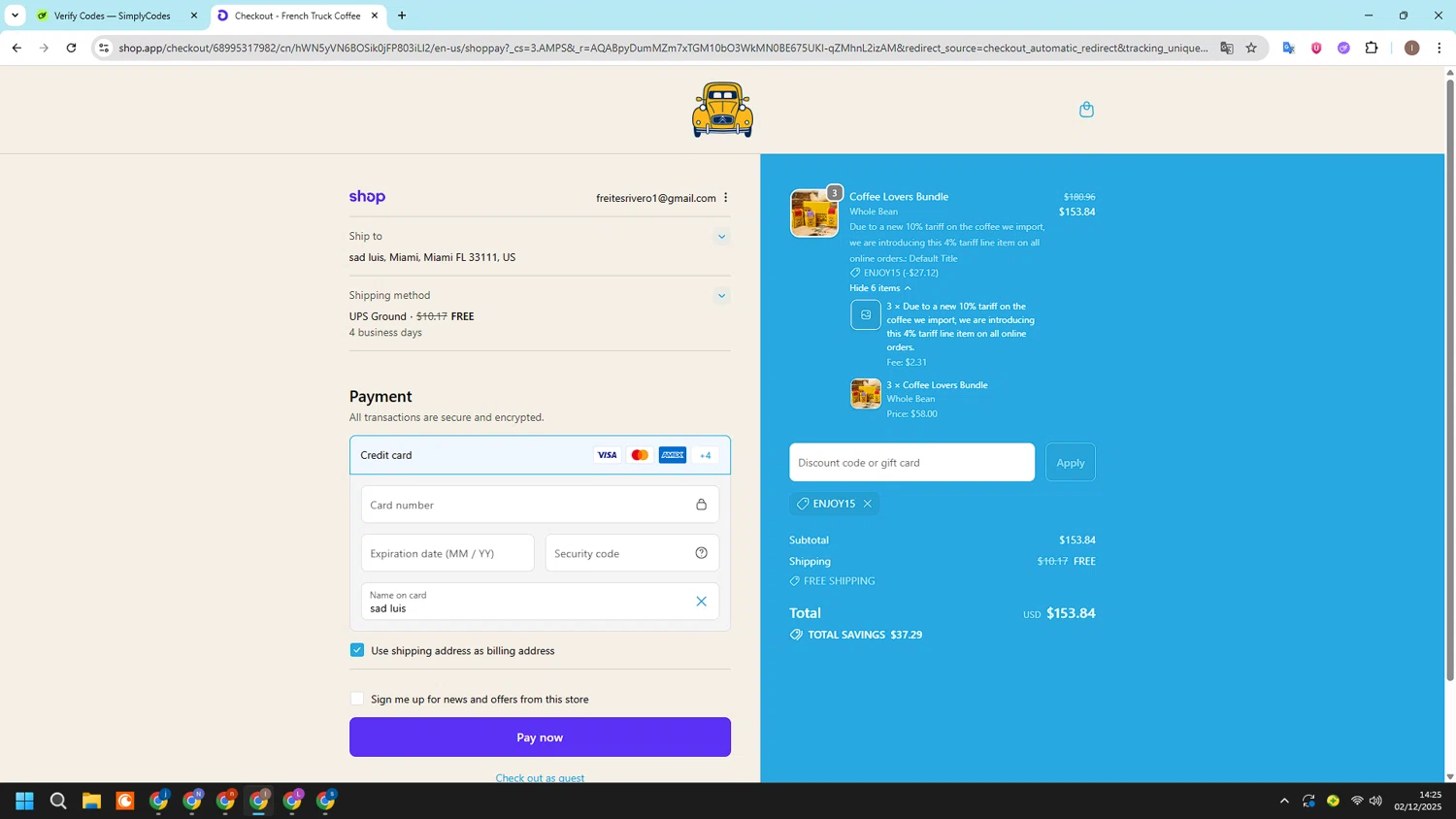Screen dimensions: 1456x819
Task: Click the French Truck Coffee car logo
Action: click(722, 110)
